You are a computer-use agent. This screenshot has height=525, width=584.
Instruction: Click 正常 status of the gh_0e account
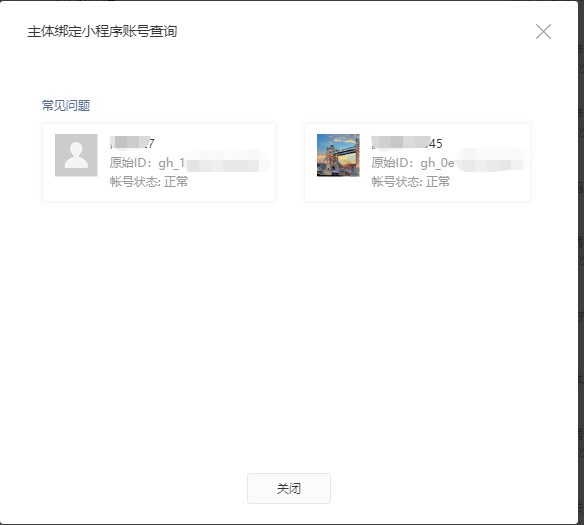pos(438,182)
